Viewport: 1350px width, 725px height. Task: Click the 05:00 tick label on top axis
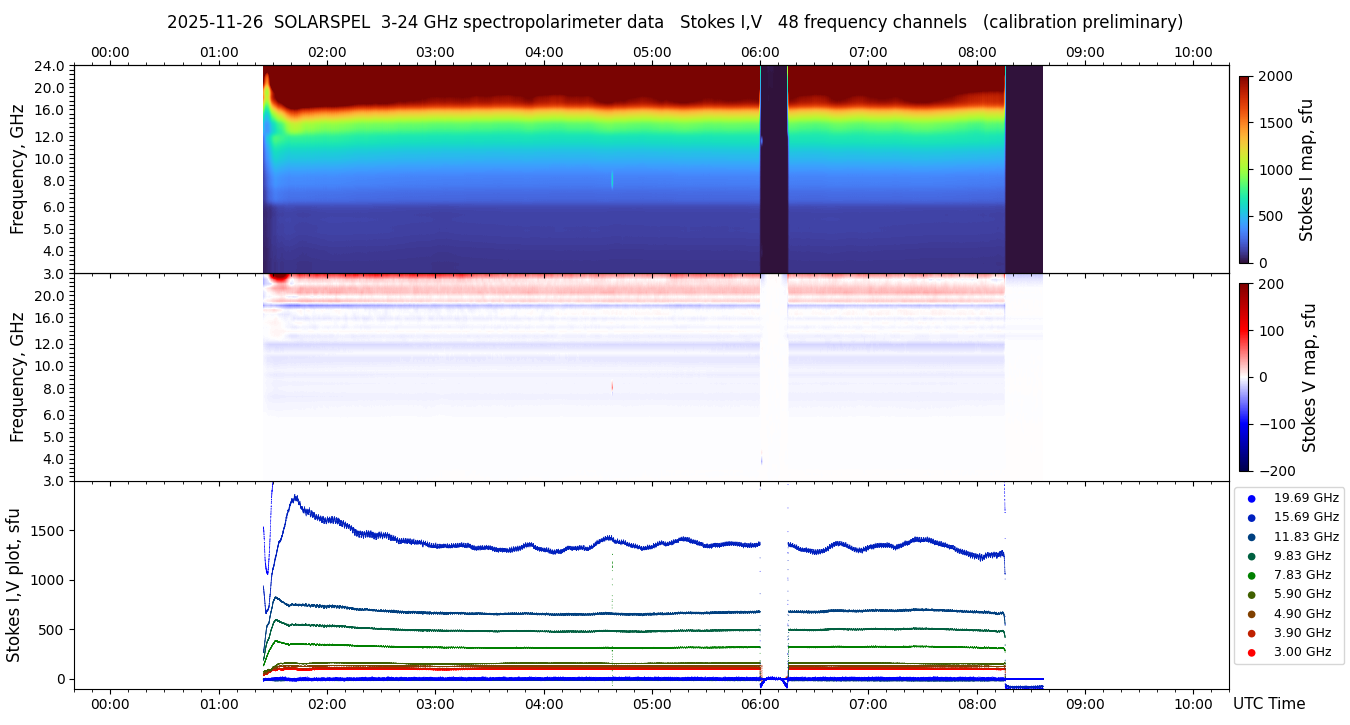pyautogui.click(x=652, y=52)
